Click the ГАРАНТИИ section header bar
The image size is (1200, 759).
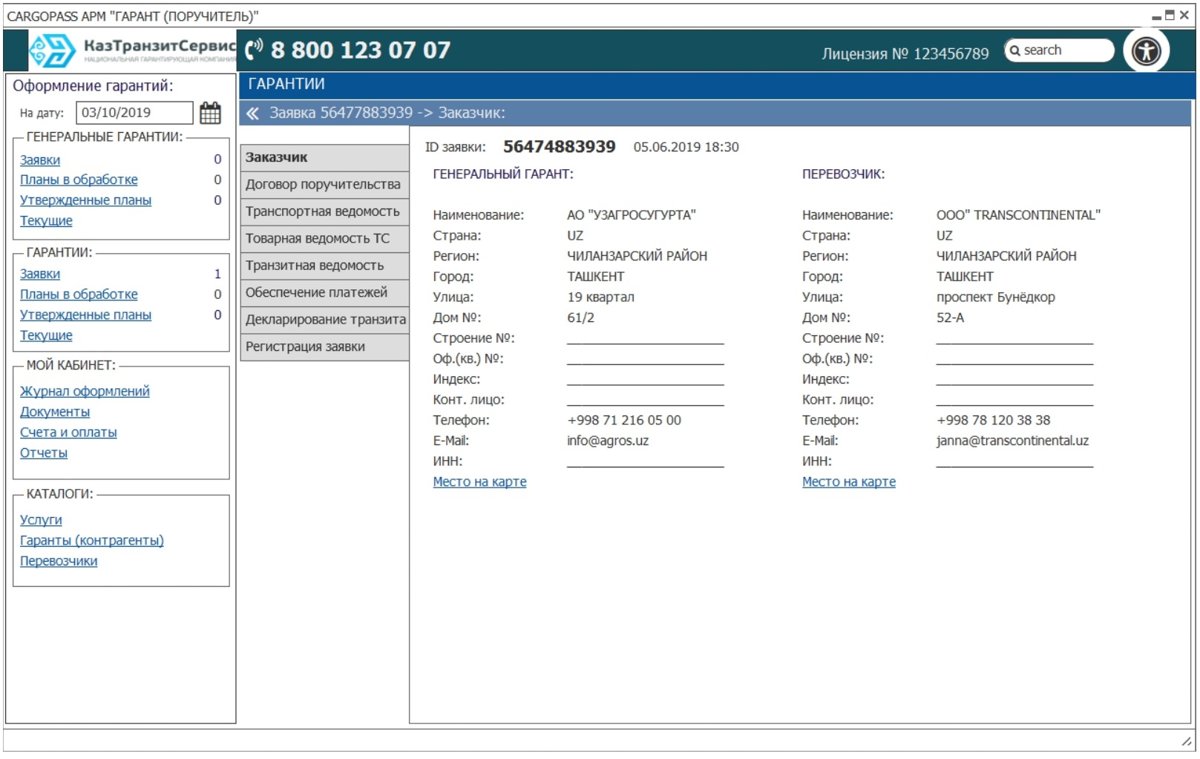click(718, 85)
